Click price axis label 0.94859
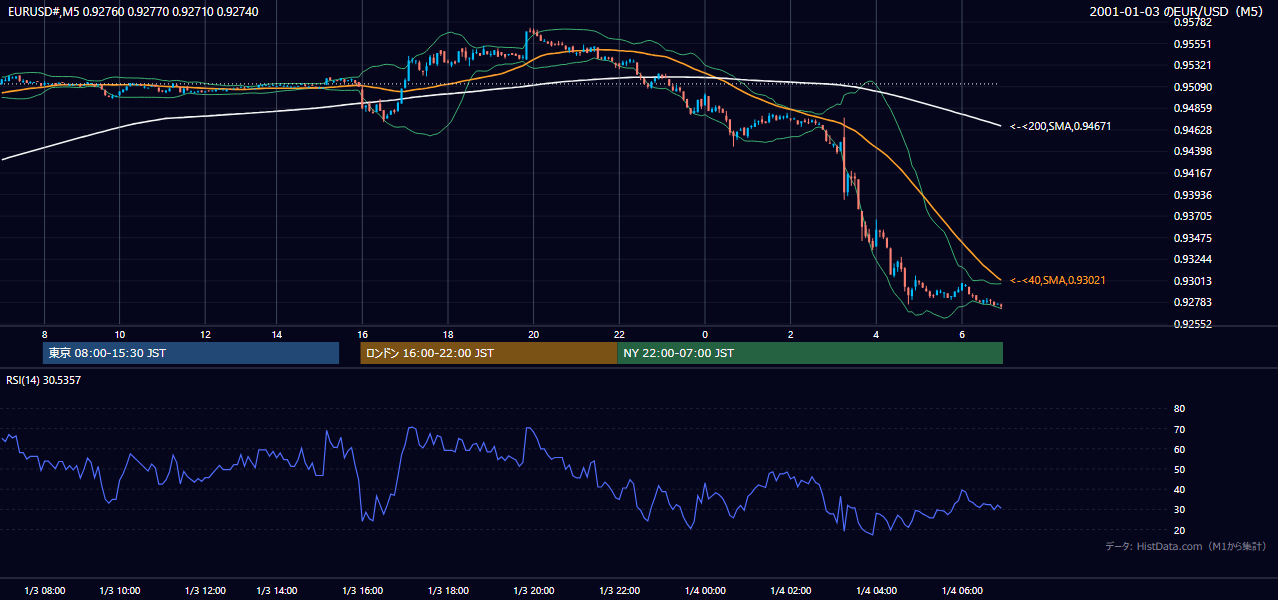1278x600 pixels. tap(1192, 108)
